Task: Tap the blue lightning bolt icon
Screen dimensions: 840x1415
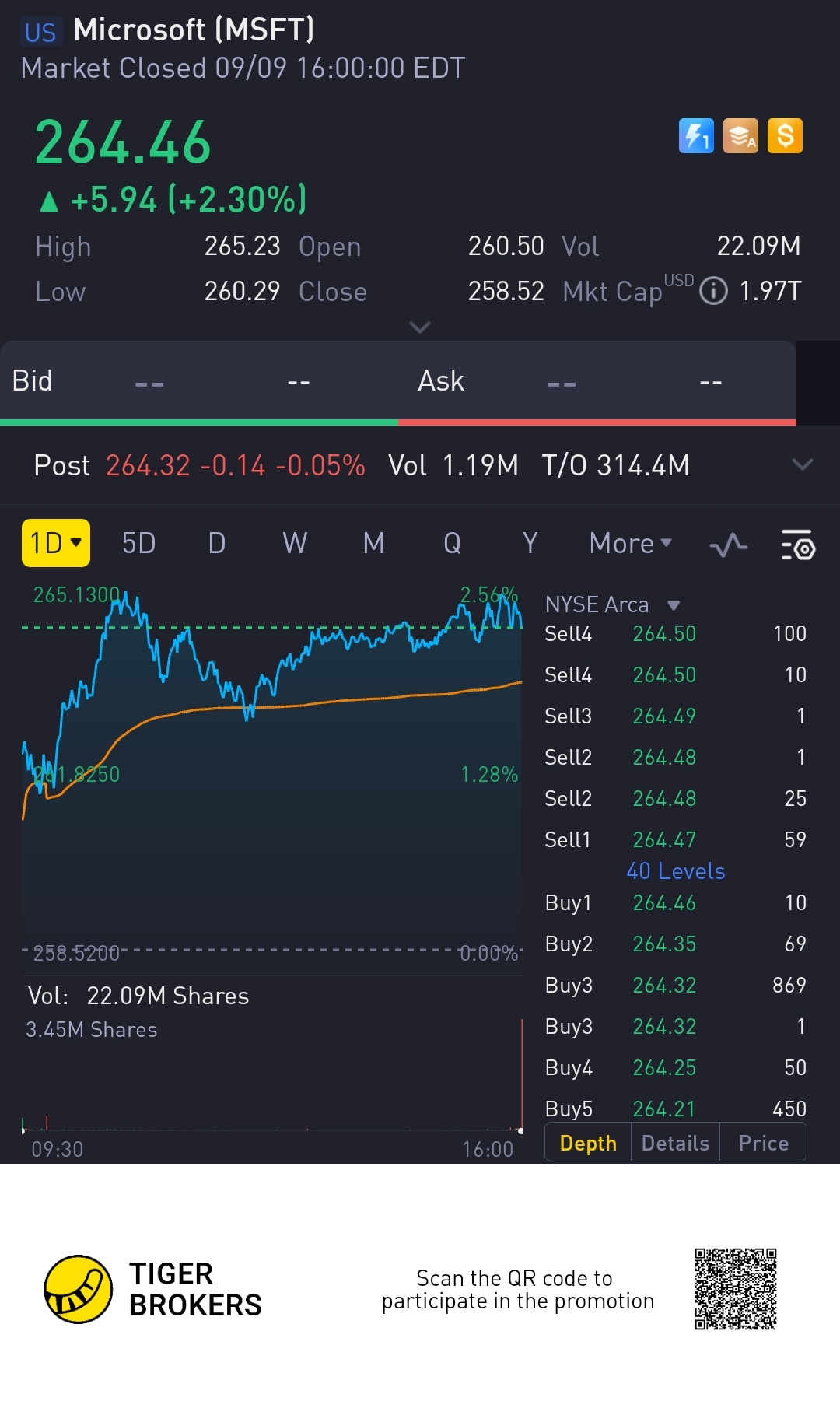Action: (x=696, y=136)
